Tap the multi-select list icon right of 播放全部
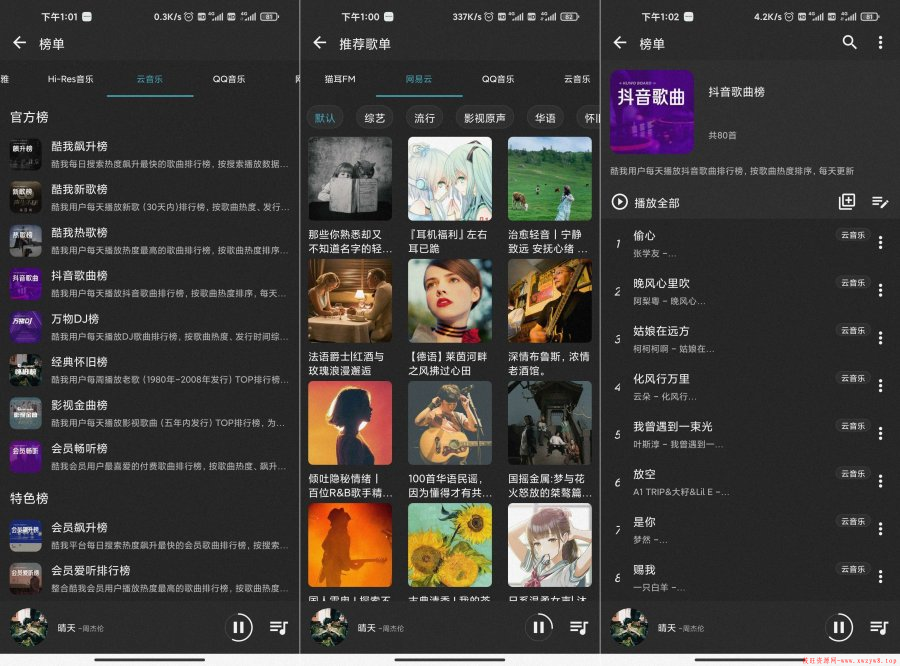 880,202
